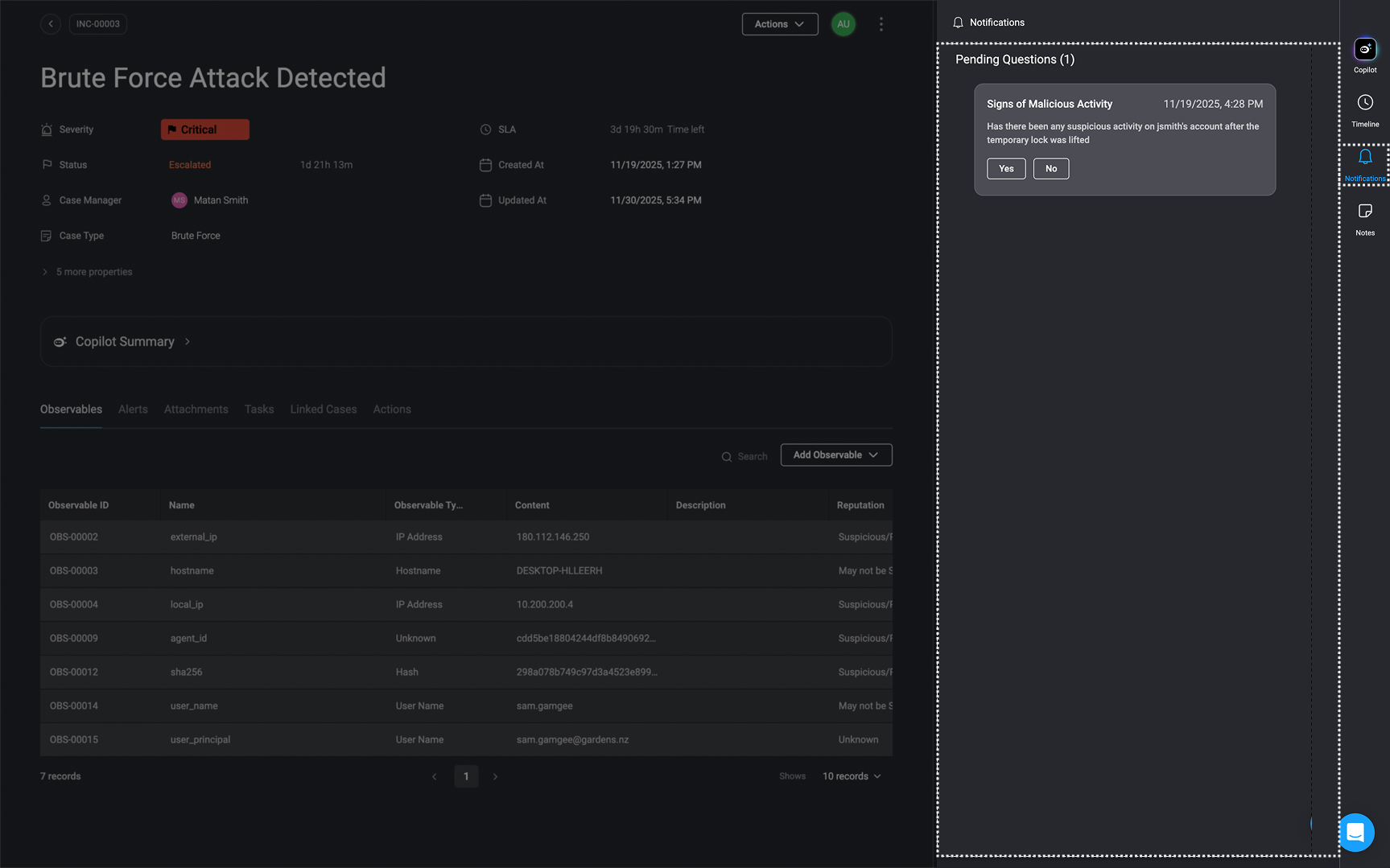Open the Notes sidebar icon
This screenshot has height=868, width=1390.
1364,212
